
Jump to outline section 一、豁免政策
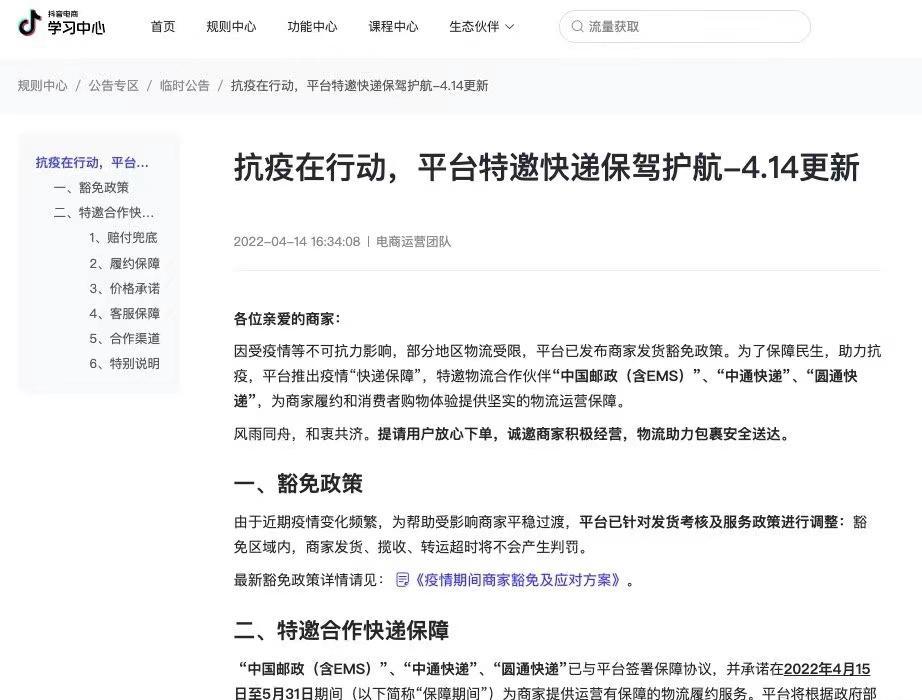click(91, 188)
